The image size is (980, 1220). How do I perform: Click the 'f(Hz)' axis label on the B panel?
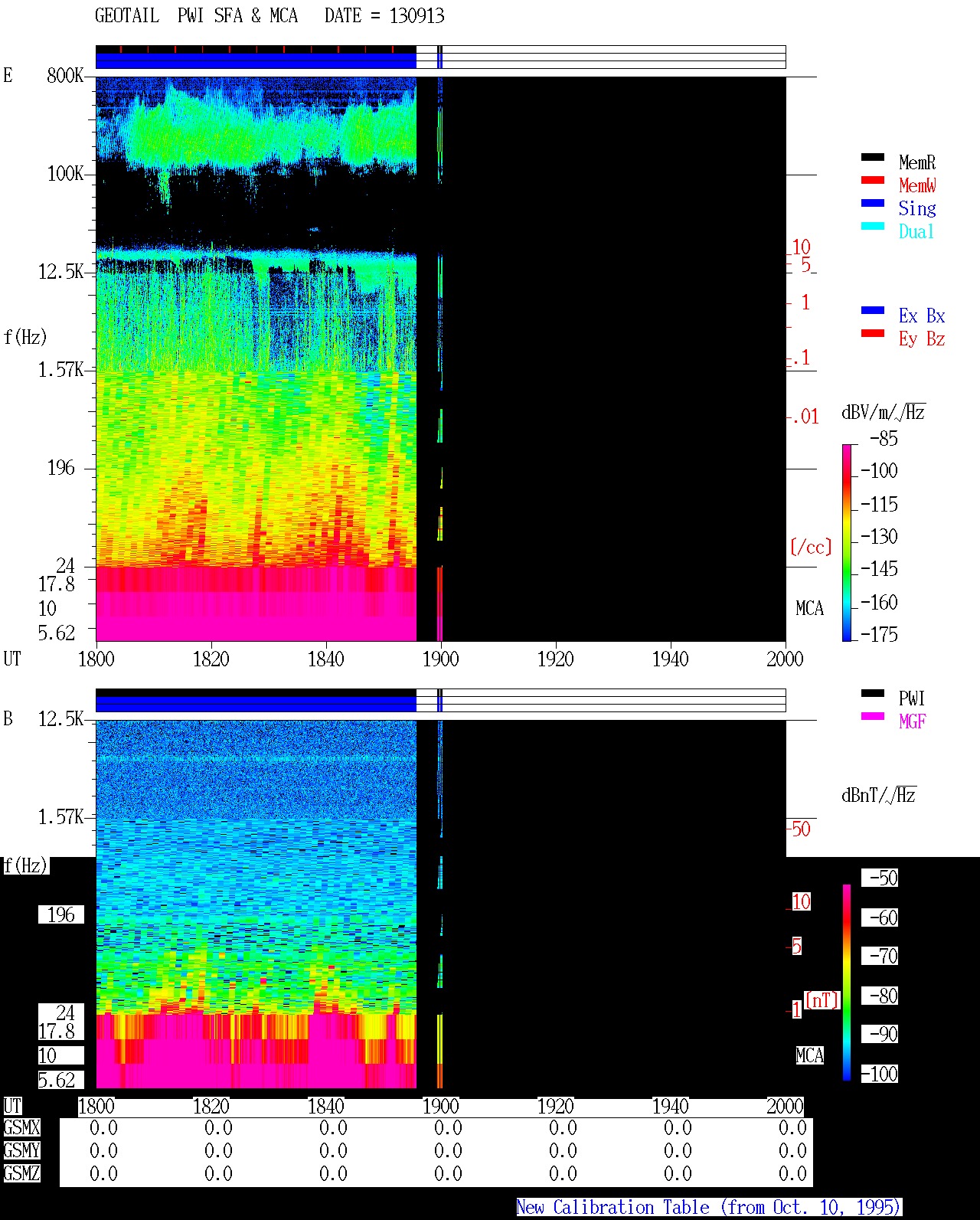25,865
